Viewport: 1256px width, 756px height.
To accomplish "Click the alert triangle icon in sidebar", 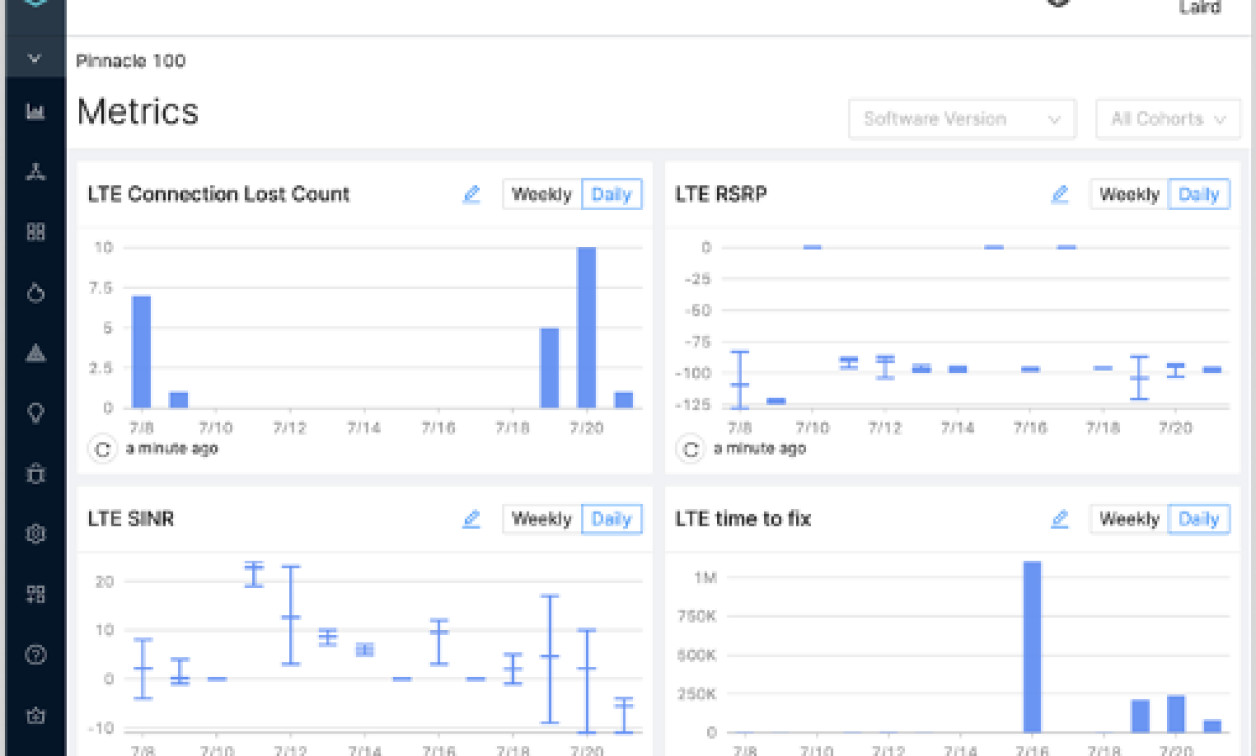I will pos(35,353).
